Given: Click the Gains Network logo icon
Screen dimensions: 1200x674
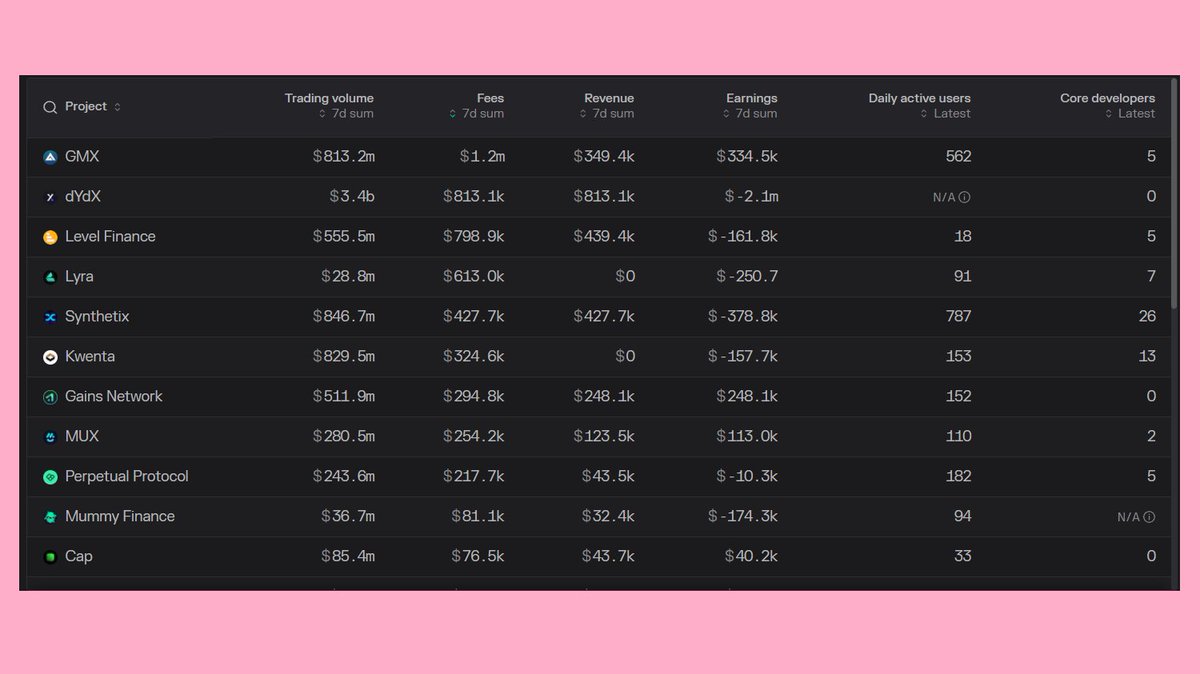Looking at the screenshot, I should coord(50,397).
